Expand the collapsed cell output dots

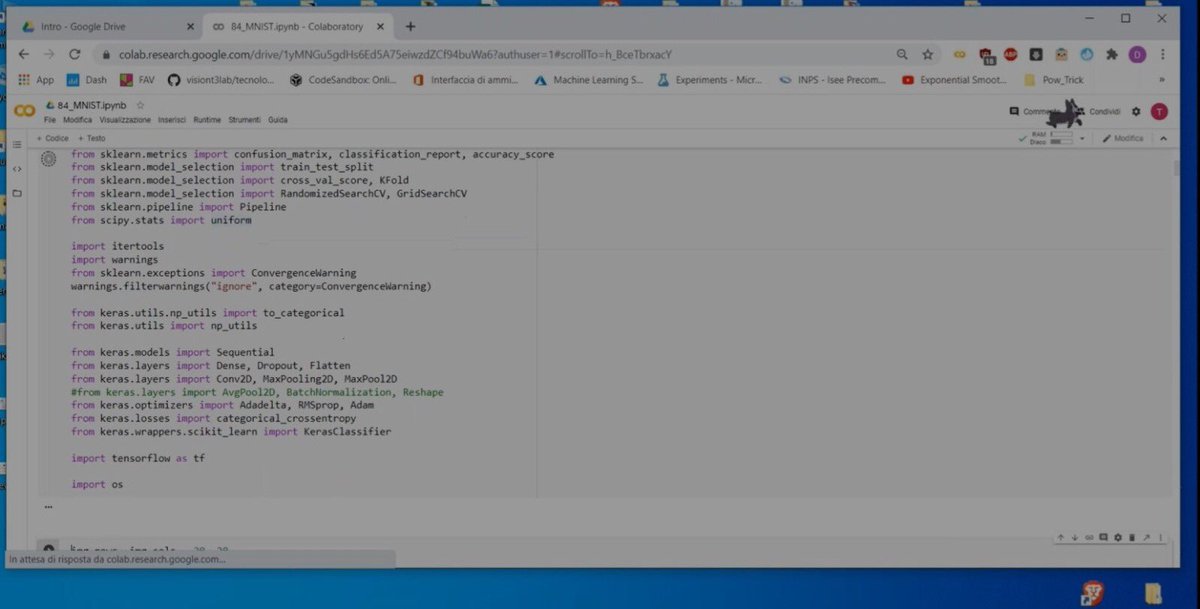coord(48,507)
